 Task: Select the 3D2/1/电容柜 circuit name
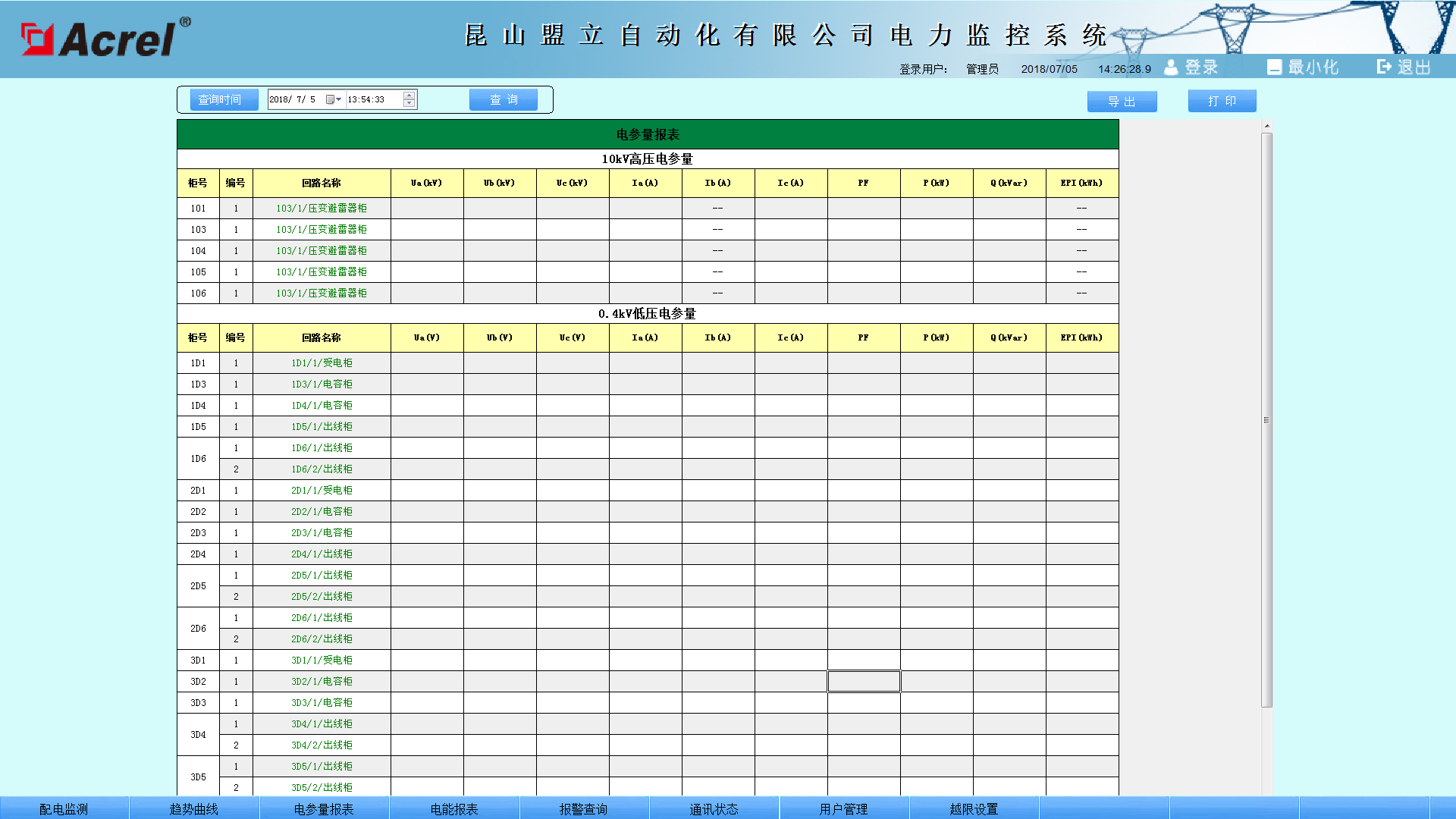coord(322,681)
